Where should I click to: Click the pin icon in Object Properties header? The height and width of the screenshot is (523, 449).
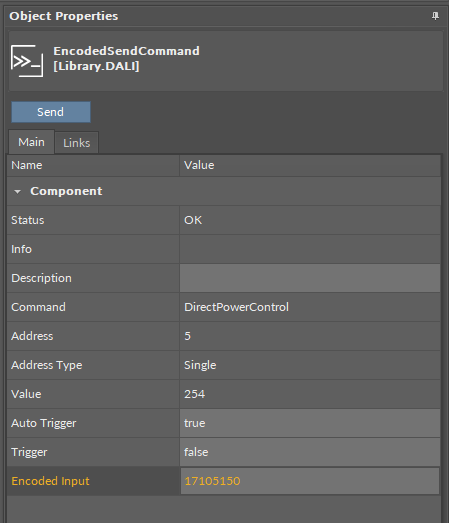(435, 16)
